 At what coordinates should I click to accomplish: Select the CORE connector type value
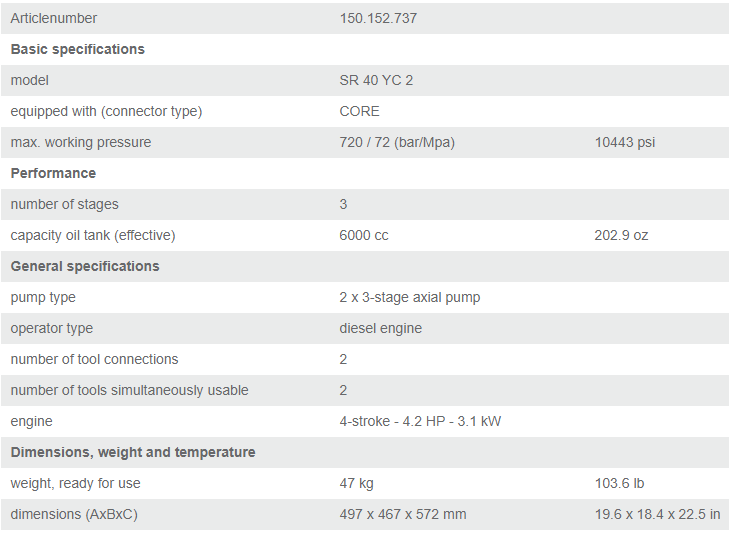tap(360, 111)
